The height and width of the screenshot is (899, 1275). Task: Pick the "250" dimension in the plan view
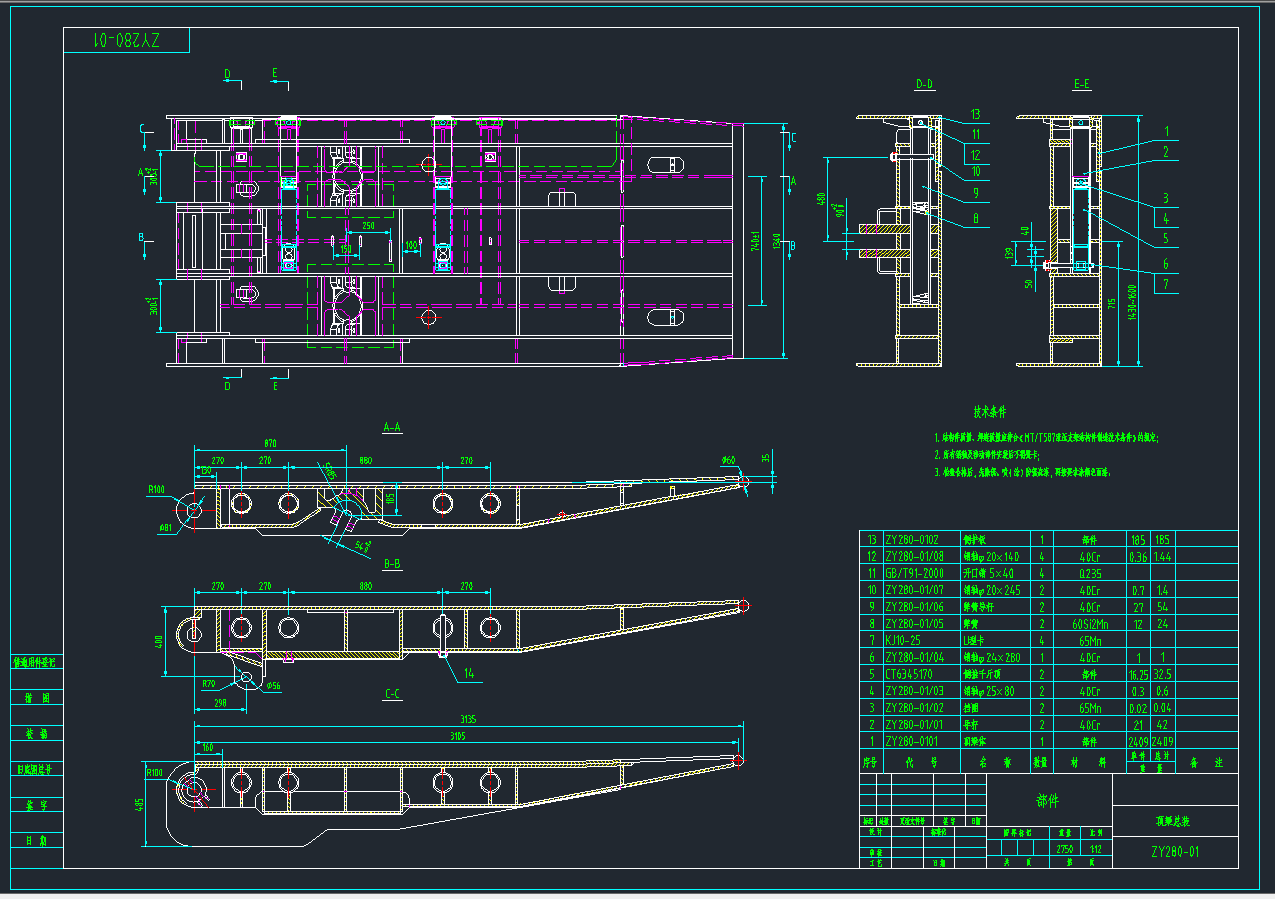point(368,228)
